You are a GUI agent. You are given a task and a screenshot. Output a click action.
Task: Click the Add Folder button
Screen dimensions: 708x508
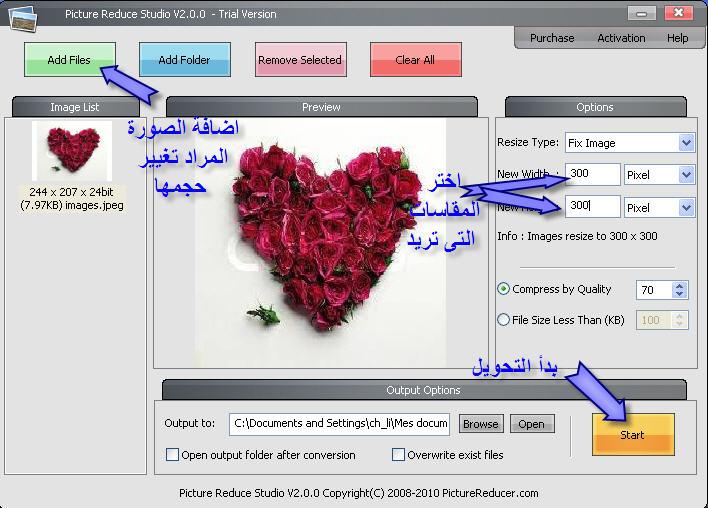[x=185, y=60]
